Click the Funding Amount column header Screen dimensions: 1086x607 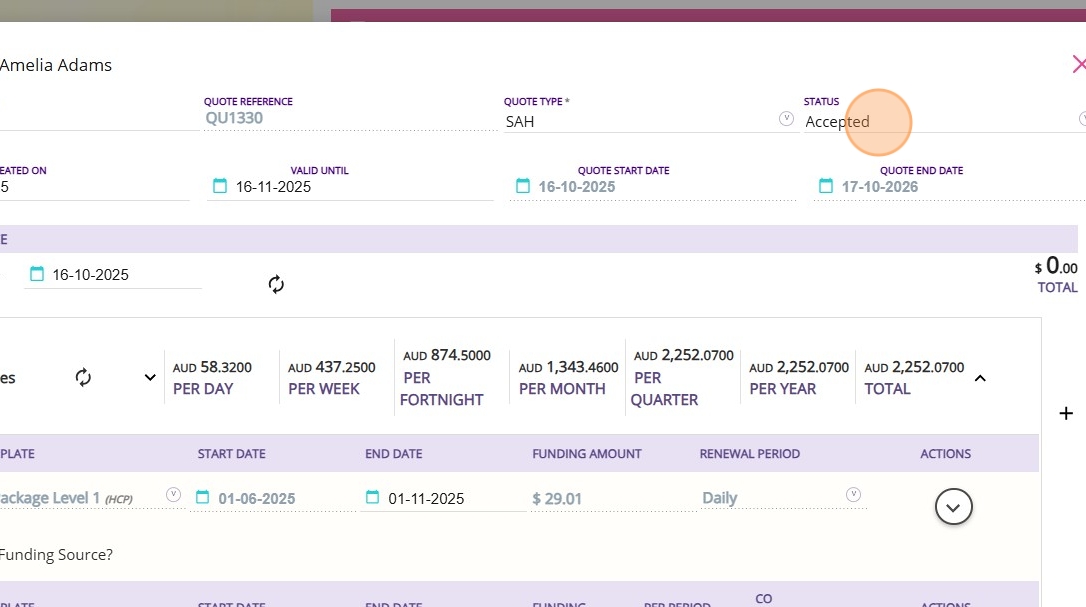pos(587,454)
